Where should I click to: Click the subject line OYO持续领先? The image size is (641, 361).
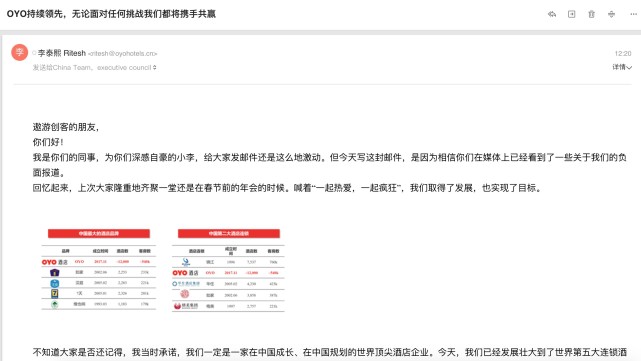coord(111,14)
